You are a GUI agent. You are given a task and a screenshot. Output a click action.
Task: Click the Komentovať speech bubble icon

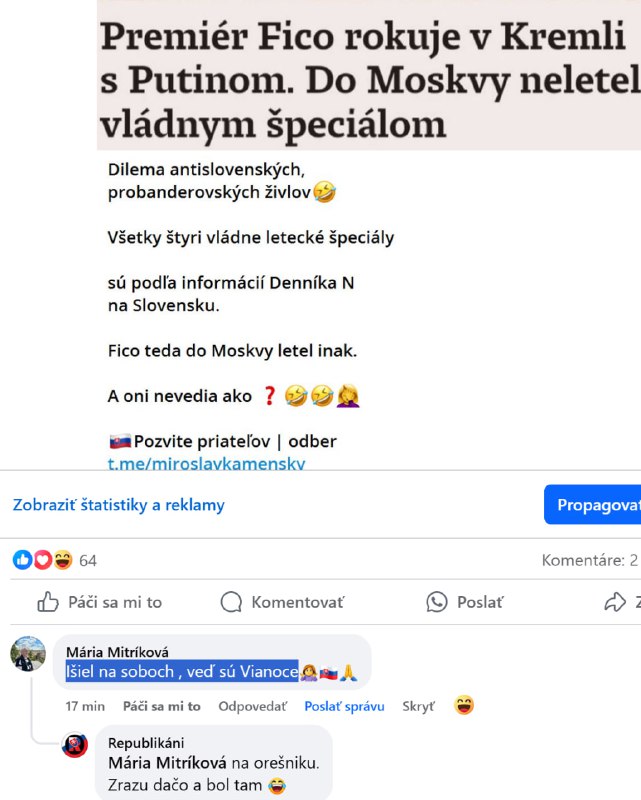point(231,602)
